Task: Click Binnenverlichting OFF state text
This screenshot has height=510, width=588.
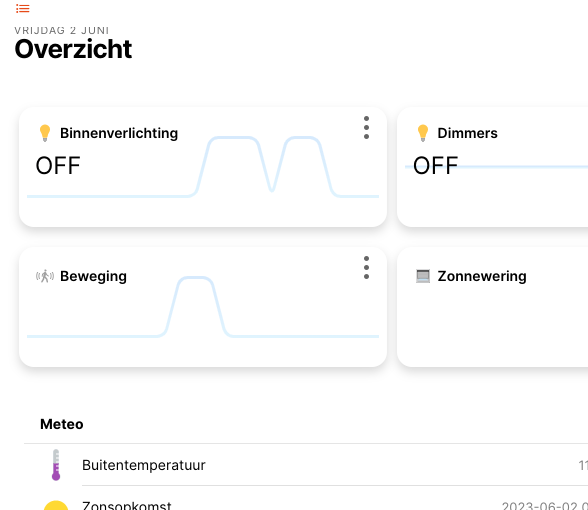Action: tap(58, 165)
